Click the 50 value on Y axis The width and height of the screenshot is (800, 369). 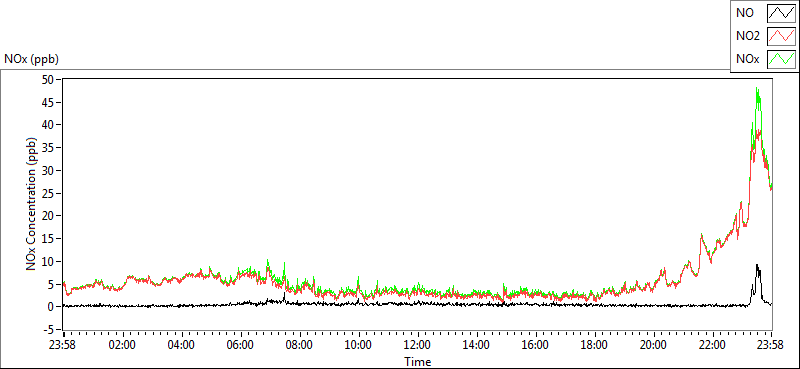(49, 80)
